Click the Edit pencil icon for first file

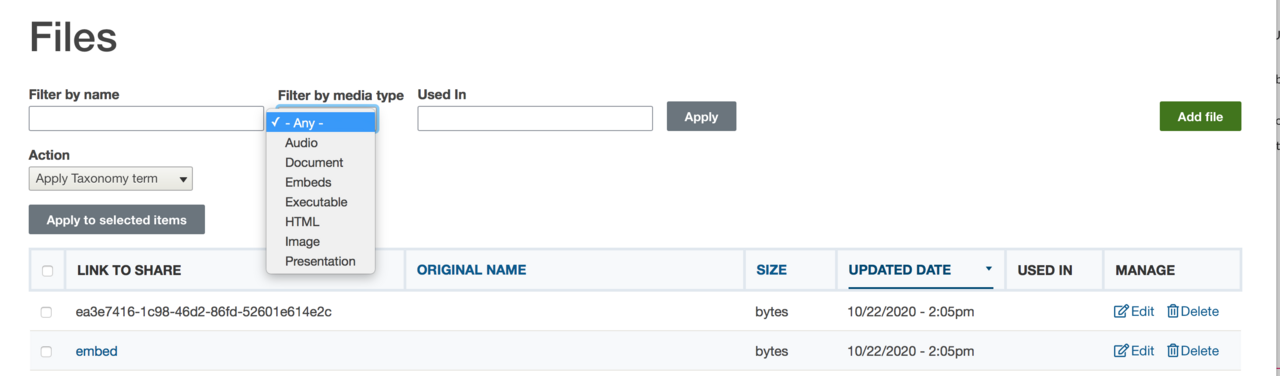point(1121,311)
